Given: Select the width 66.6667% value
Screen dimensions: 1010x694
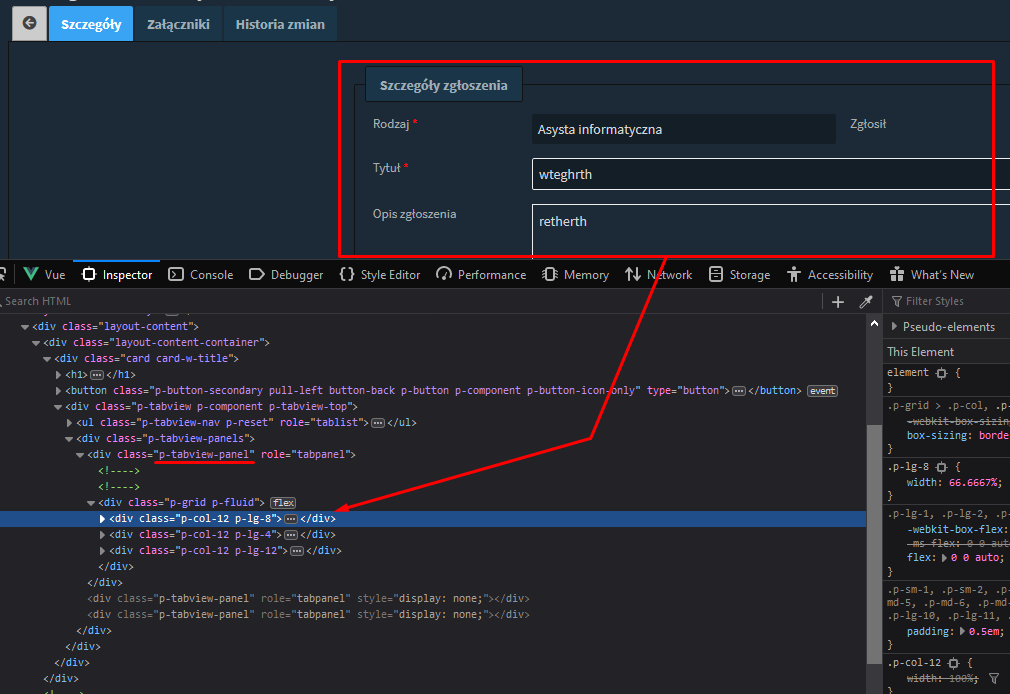Looking at the screenshot, I should (x=975, y=483).
